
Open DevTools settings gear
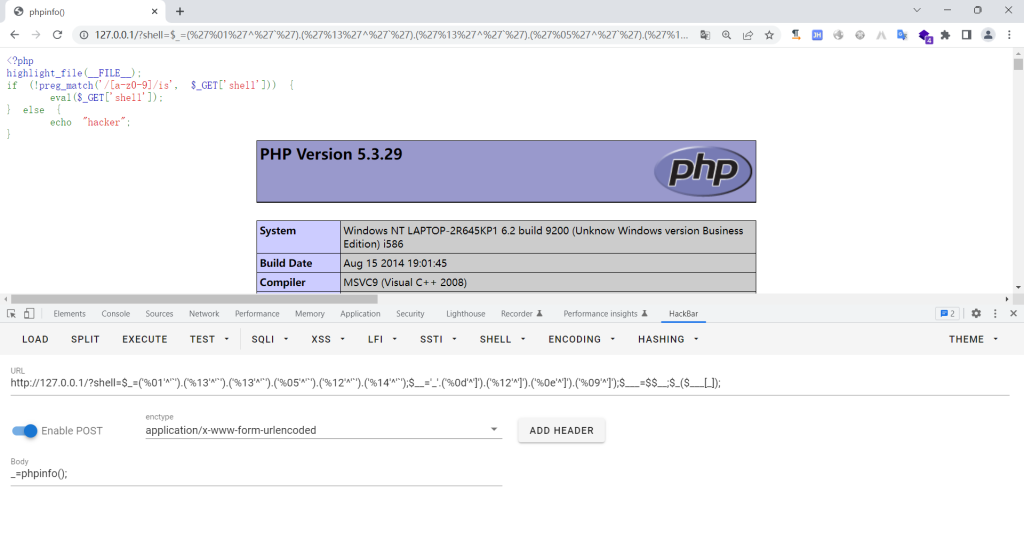tap(976, 313)
